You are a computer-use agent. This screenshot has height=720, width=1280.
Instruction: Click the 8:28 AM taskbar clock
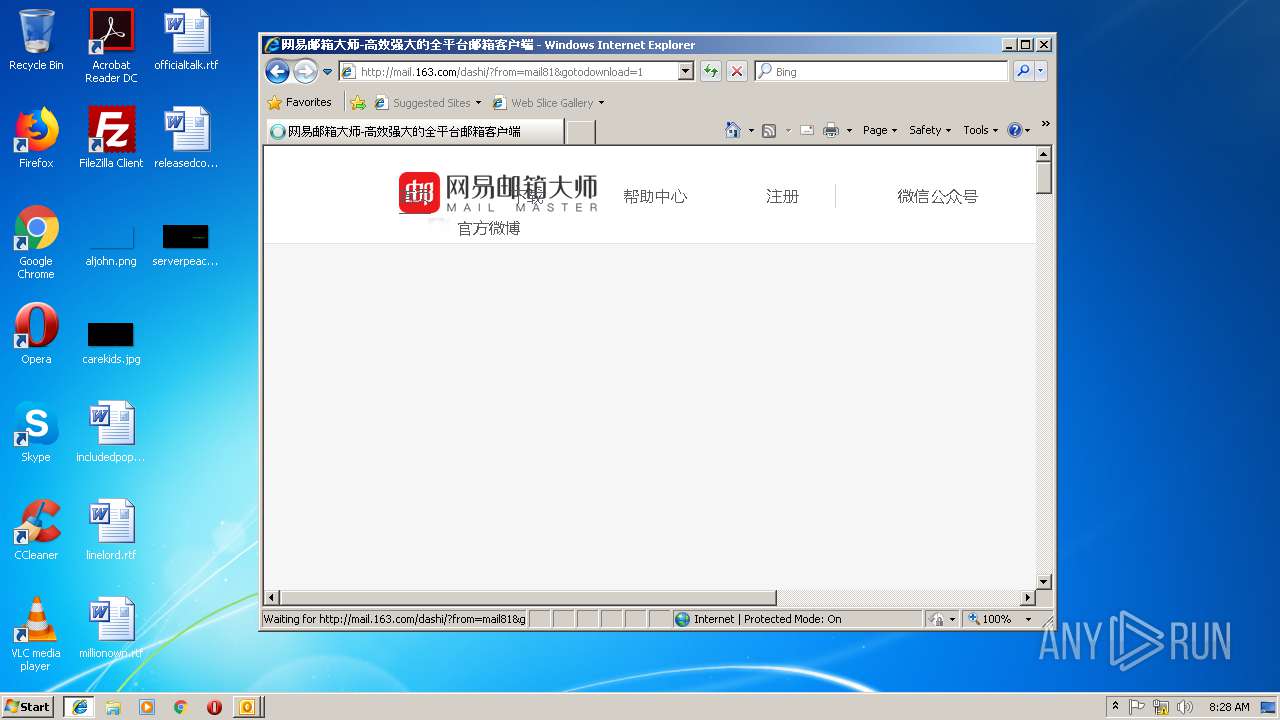point(1229,707)
